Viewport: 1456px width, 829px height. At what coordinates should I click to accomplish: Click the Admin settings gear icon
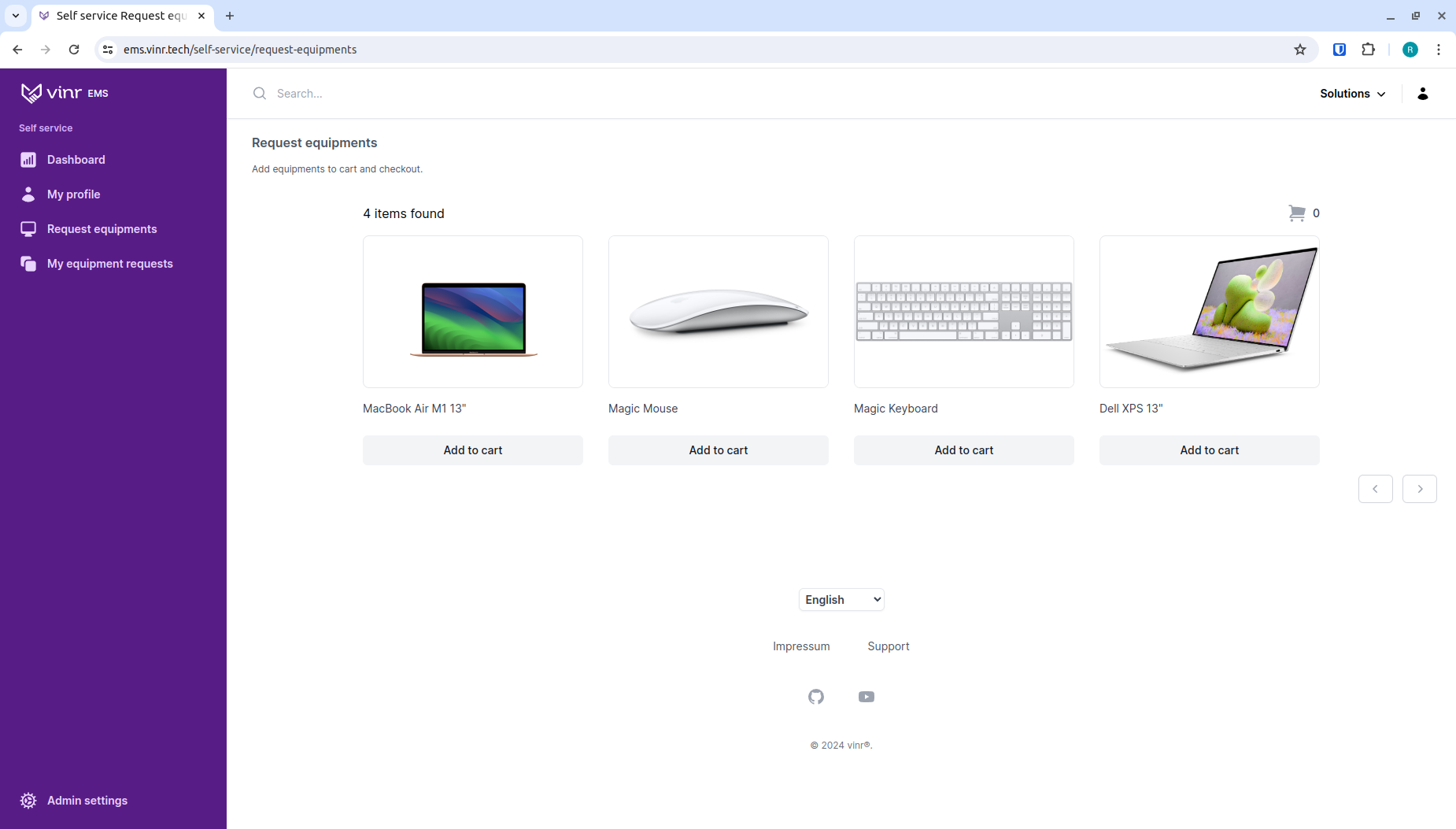[x=28, y=801]
